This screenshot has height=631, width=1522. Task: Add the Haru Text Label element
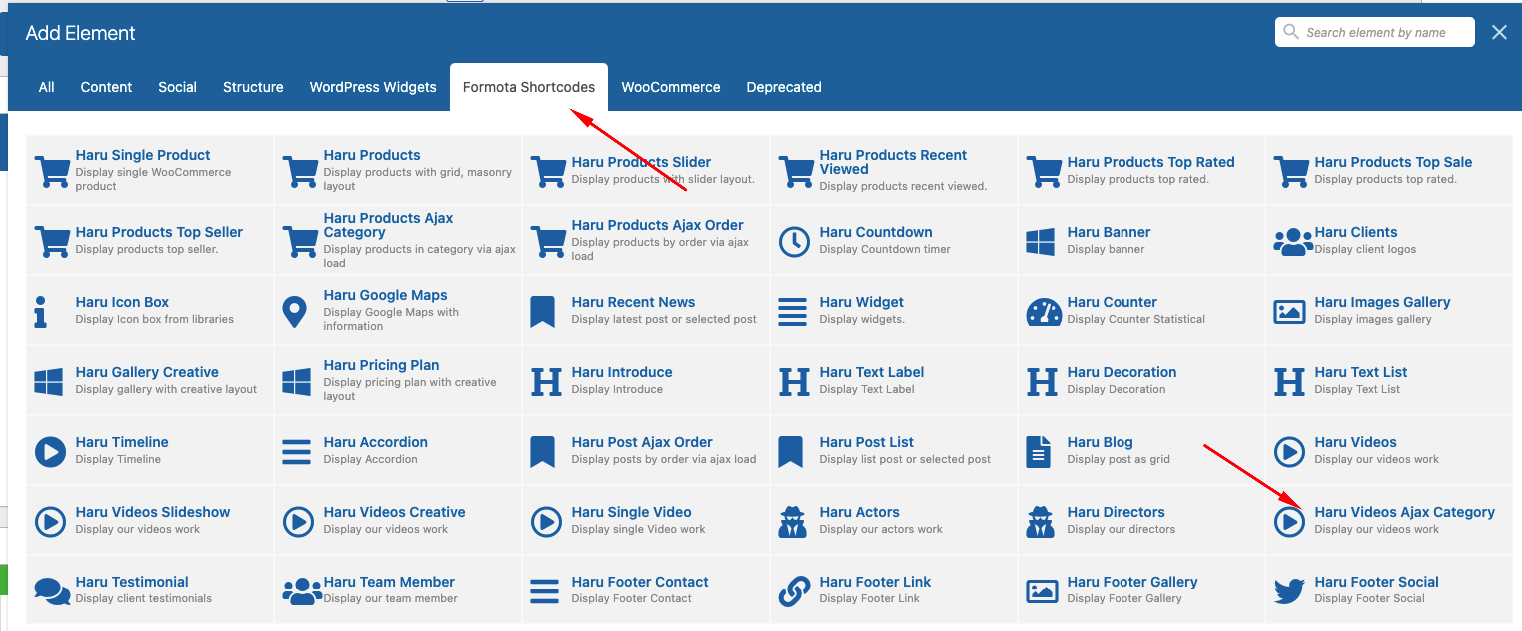(x=894, y=381)
